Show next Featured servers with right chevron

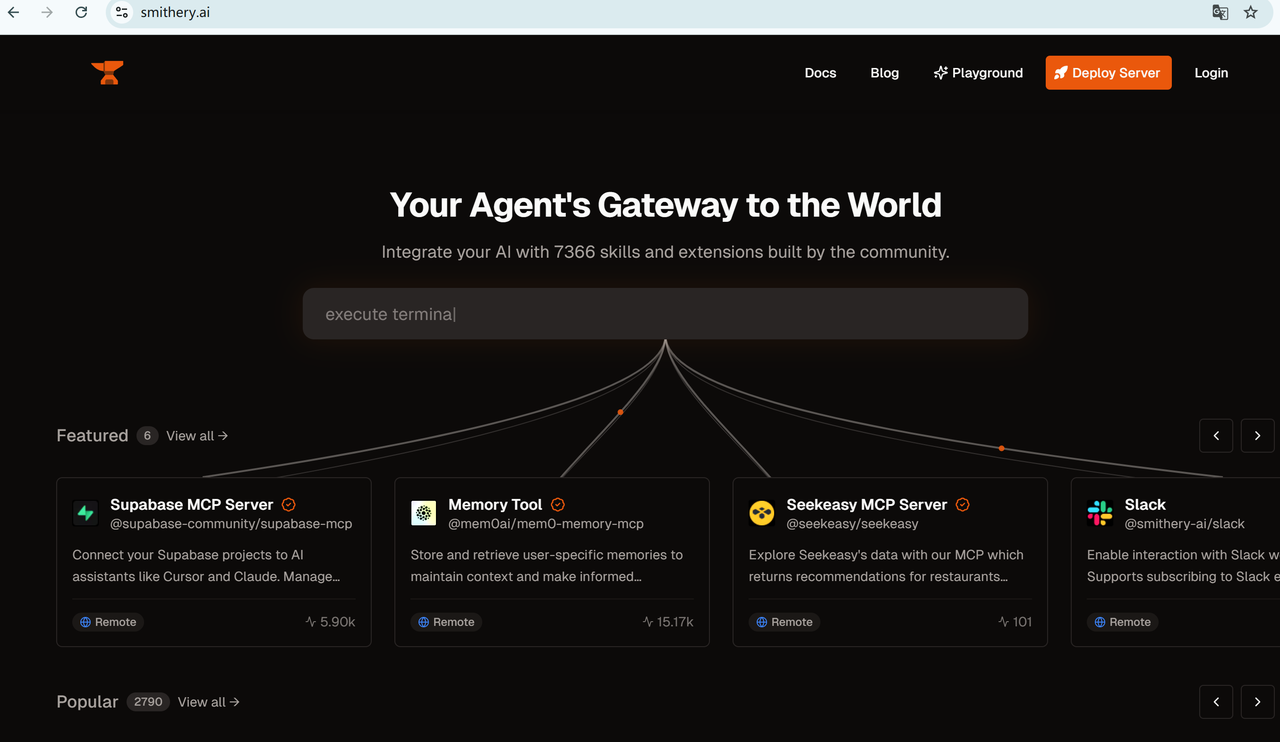click(x=1257, y=436)
